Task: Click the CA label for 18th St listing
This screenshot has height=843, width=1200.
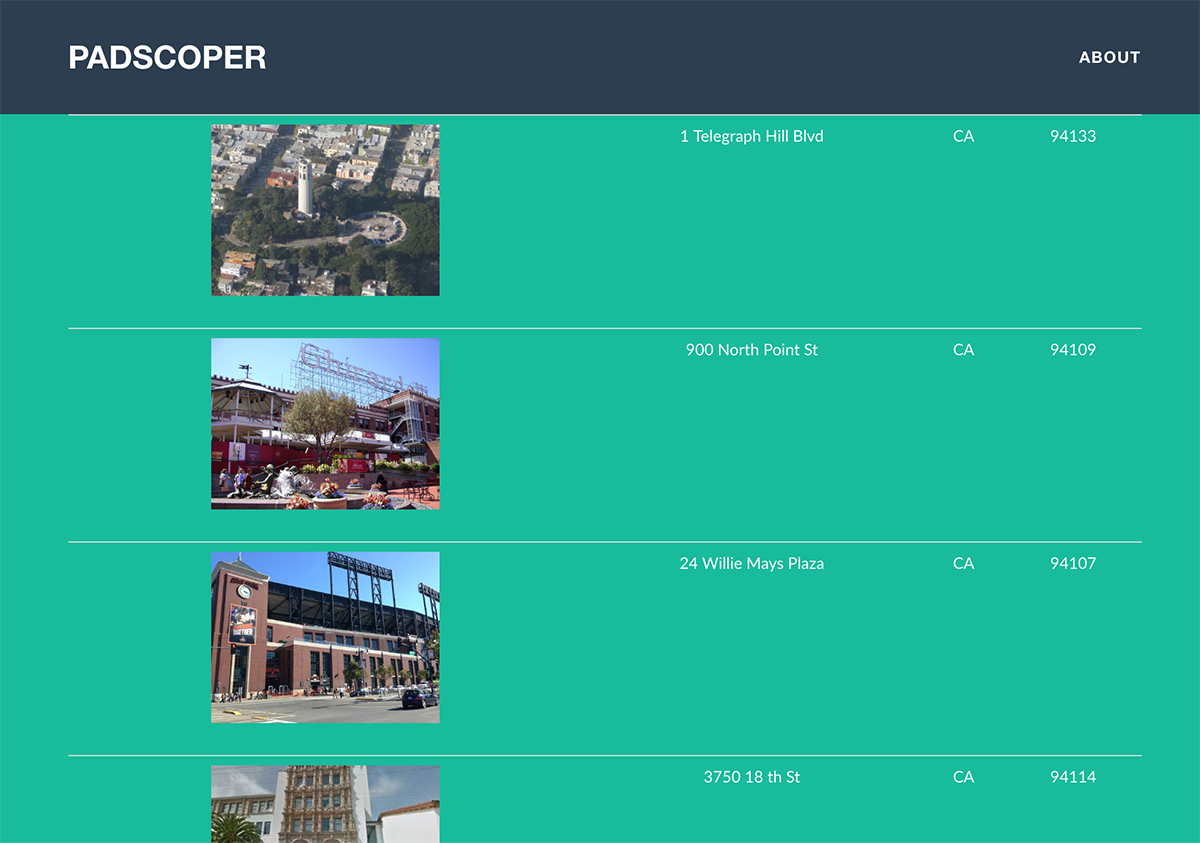Action: point(963,777)
